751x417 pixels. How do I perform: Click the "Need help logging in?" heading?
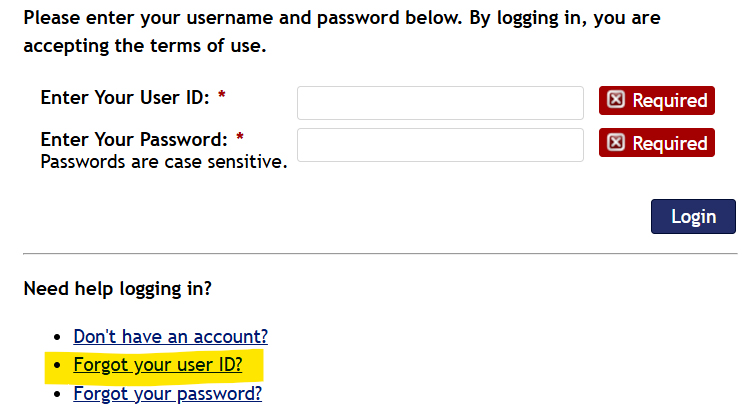click(117, 289)
